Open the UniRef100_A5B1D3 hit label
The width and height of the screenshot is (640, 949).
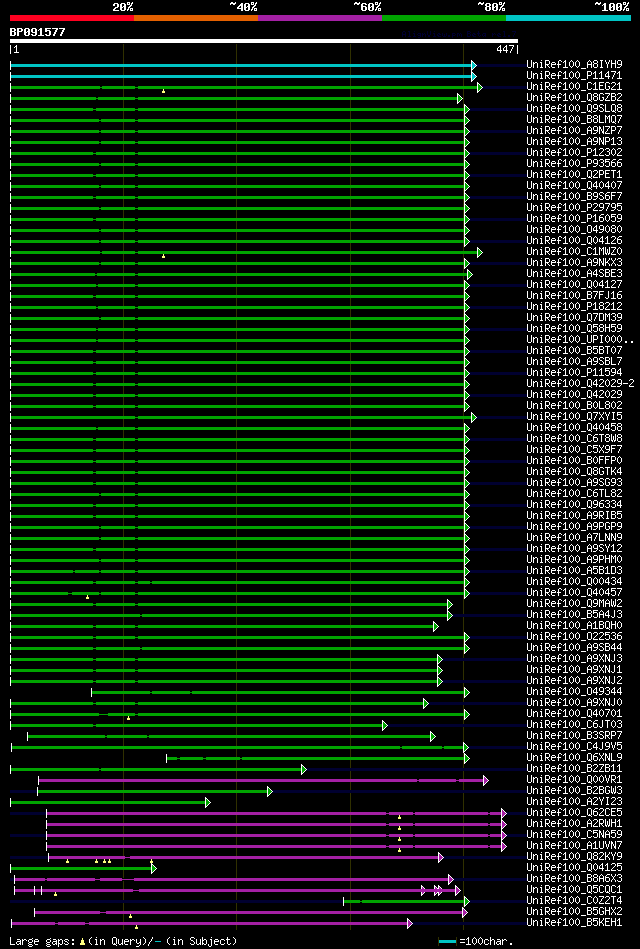pyautogui.click(x=575, y=571)
